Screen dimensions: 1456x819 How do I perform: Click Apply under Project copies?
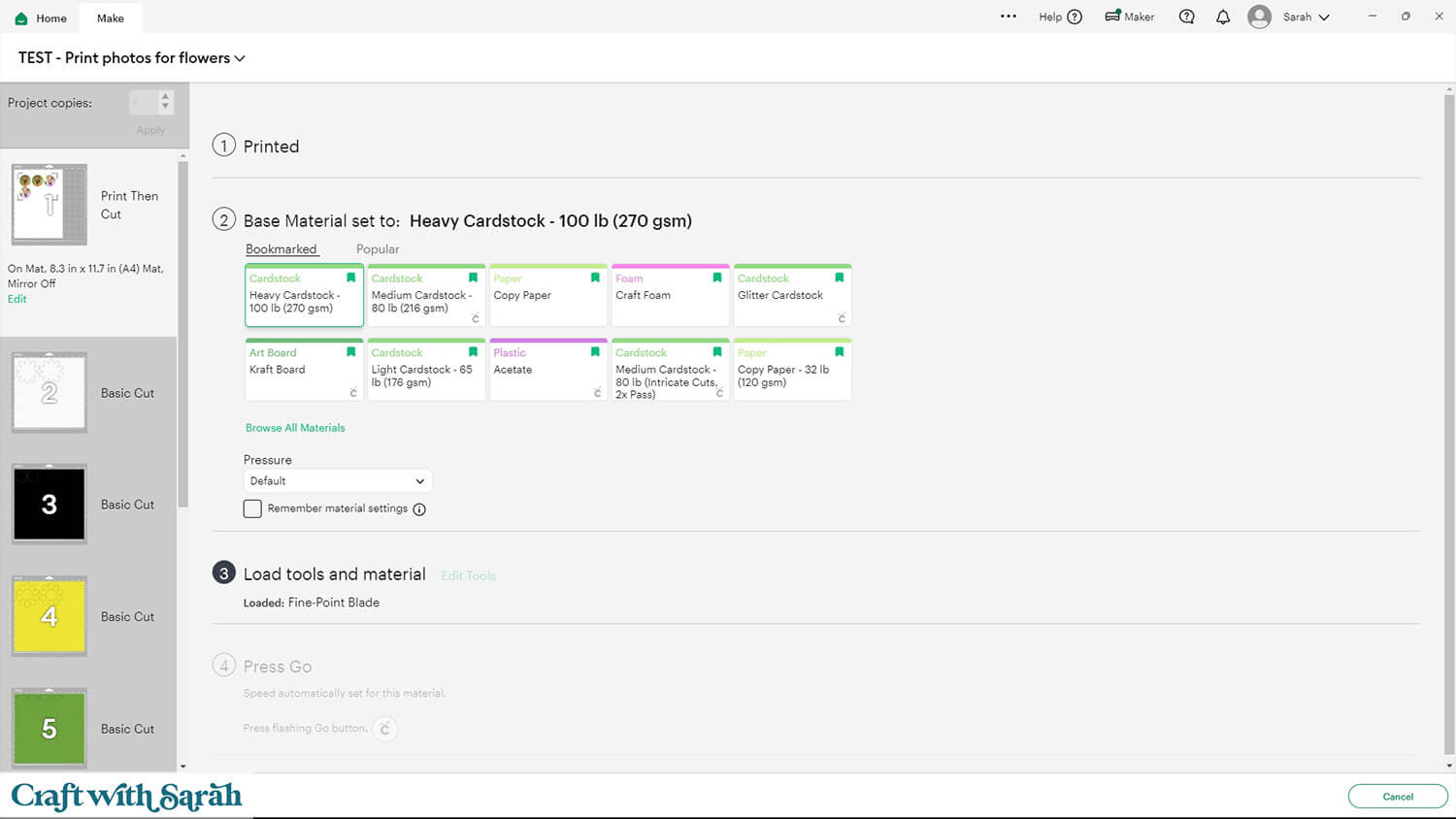[x=150, y=130]
